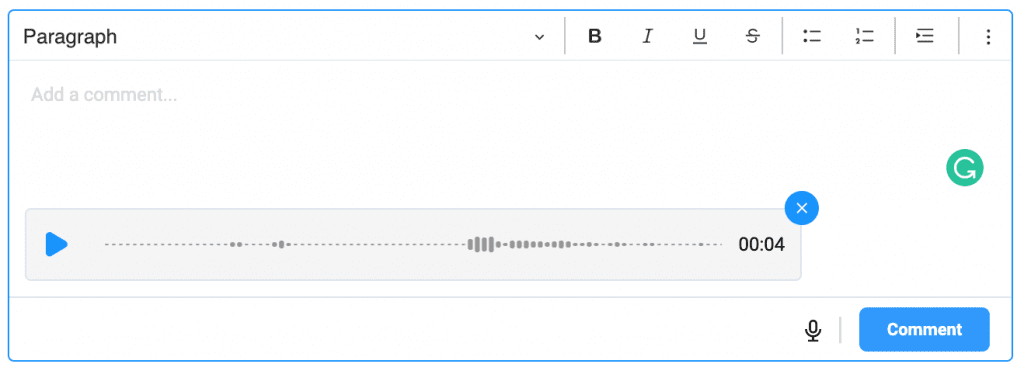Viewport: 1024px width, 371px height.
Task: Toggle bold formatting
Action: pyautogui.click(x=594, y=37)
